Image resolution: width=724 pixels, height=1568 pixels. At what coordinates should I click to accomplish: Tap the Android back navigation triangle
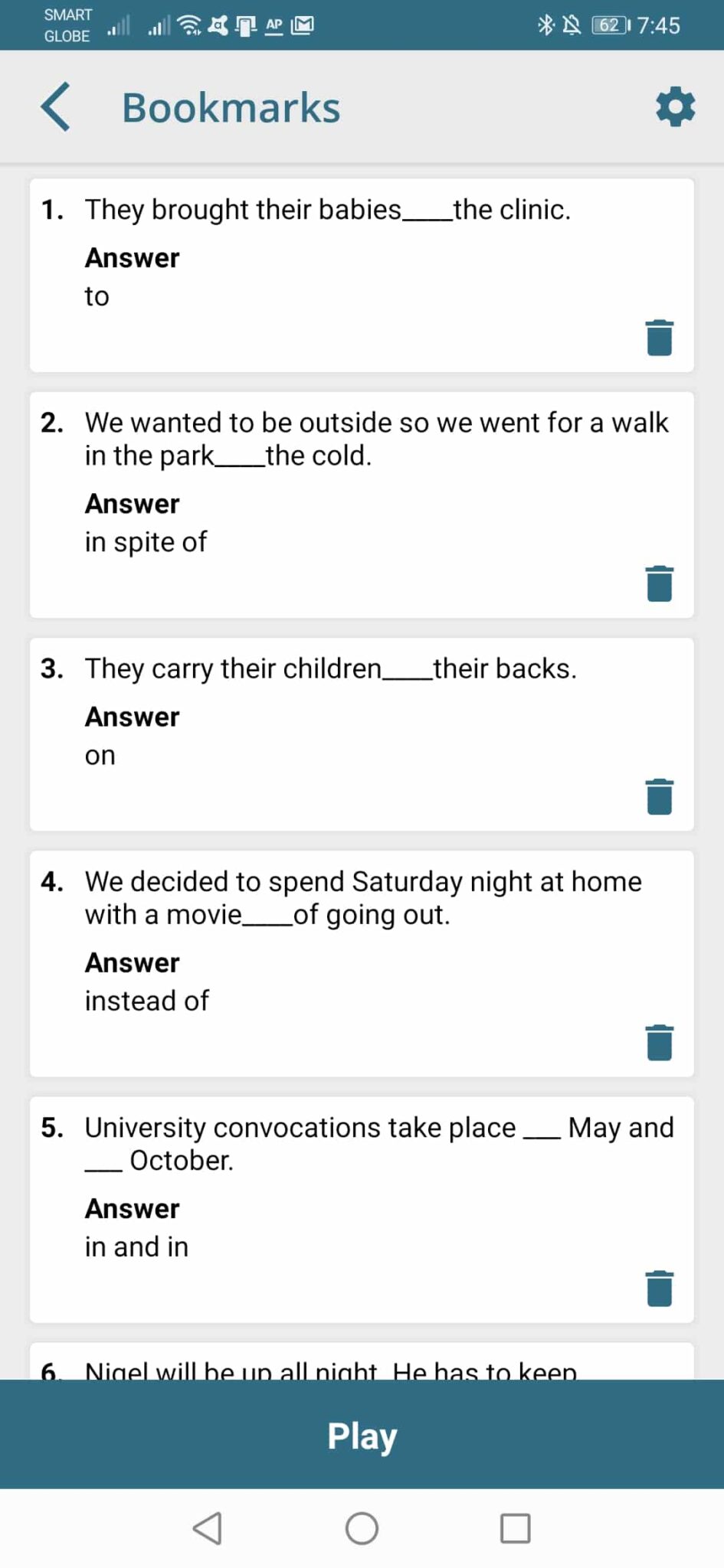point(208,1528)
